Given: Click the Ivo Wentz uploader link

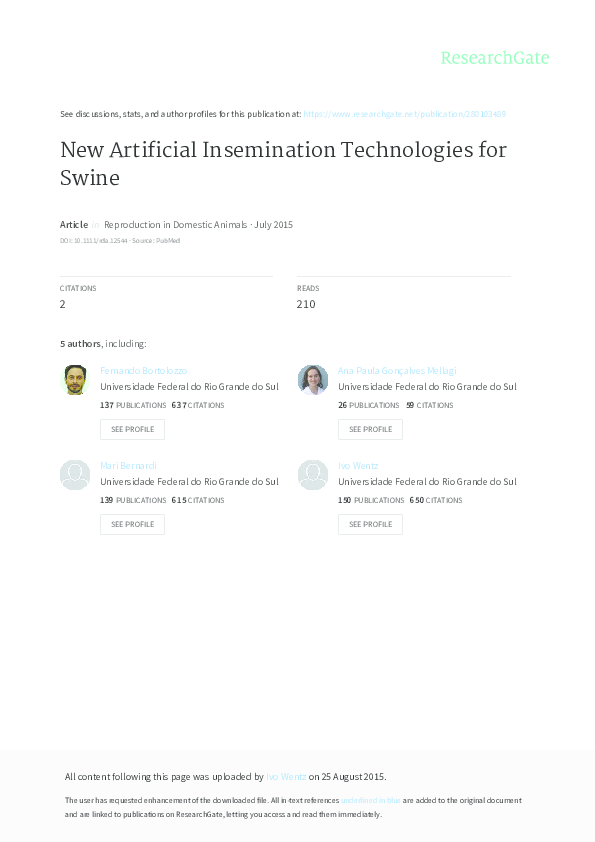Looking at the screenshot, I should click(287, 776).
